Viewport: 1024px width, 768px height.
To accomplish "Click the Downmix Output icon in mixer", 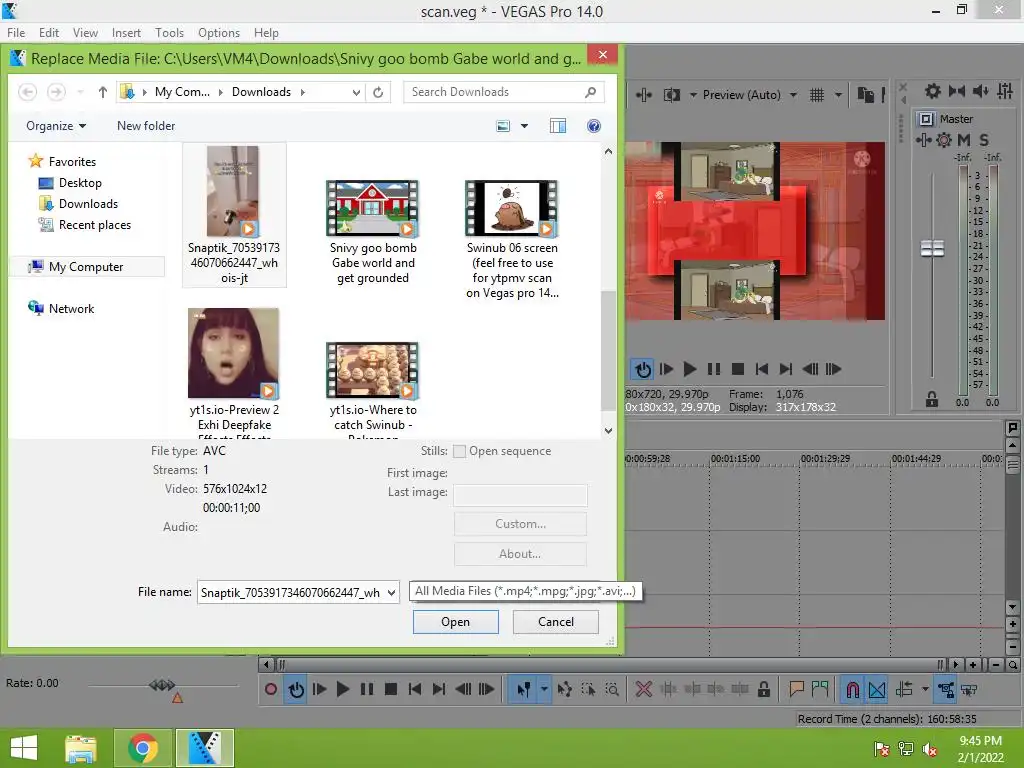I will (957, 91).
